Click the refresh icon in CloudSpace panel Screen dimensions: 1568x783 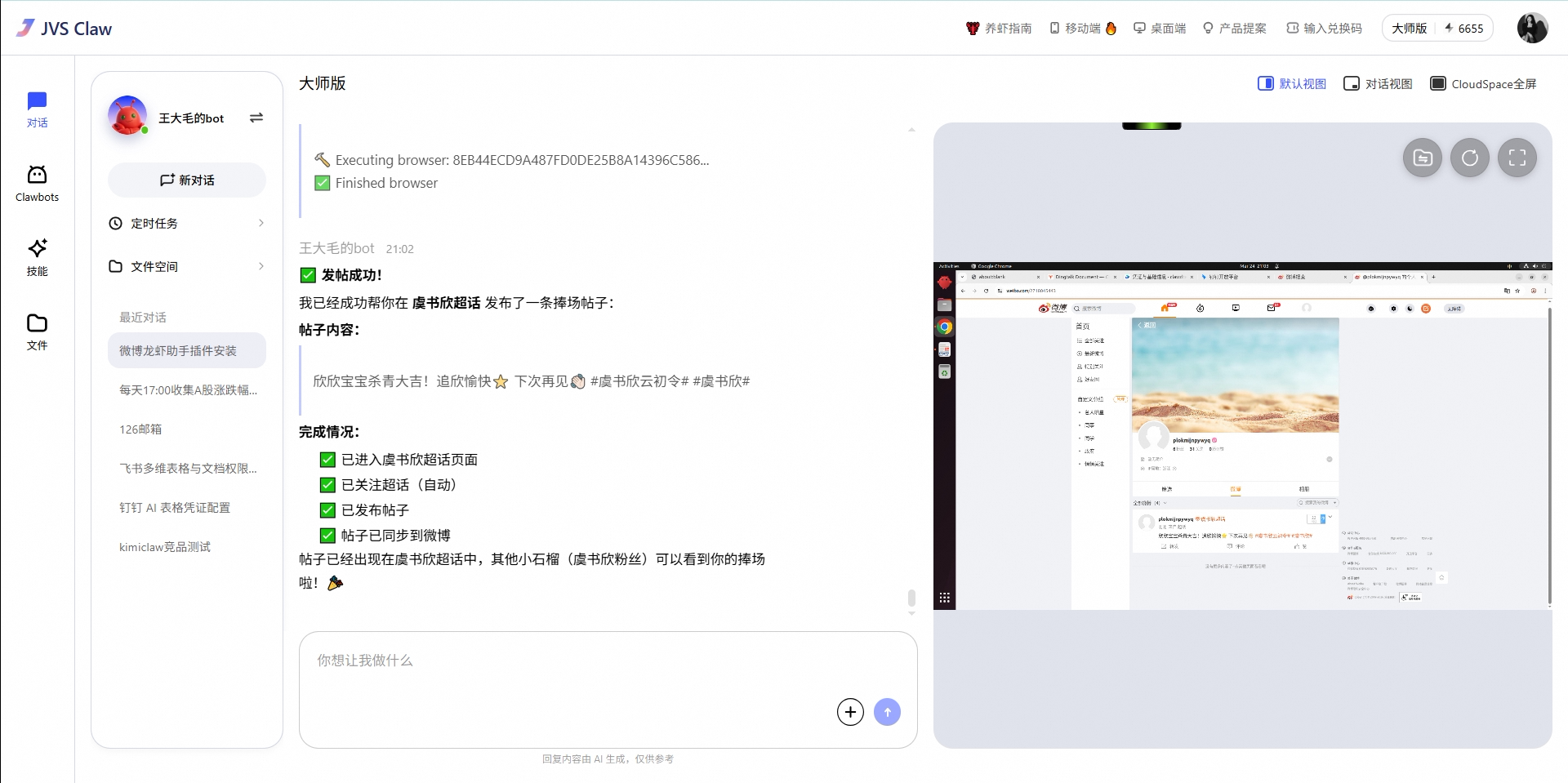tap(1469, 158)
